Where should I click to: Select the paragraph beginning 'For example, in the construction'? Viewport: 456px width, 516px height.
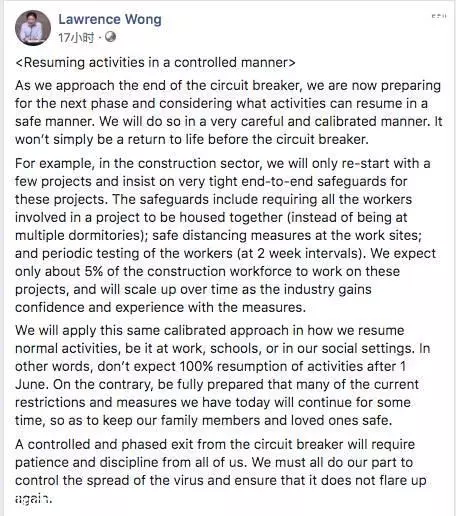pyautogui.click(x=226, y=235)
